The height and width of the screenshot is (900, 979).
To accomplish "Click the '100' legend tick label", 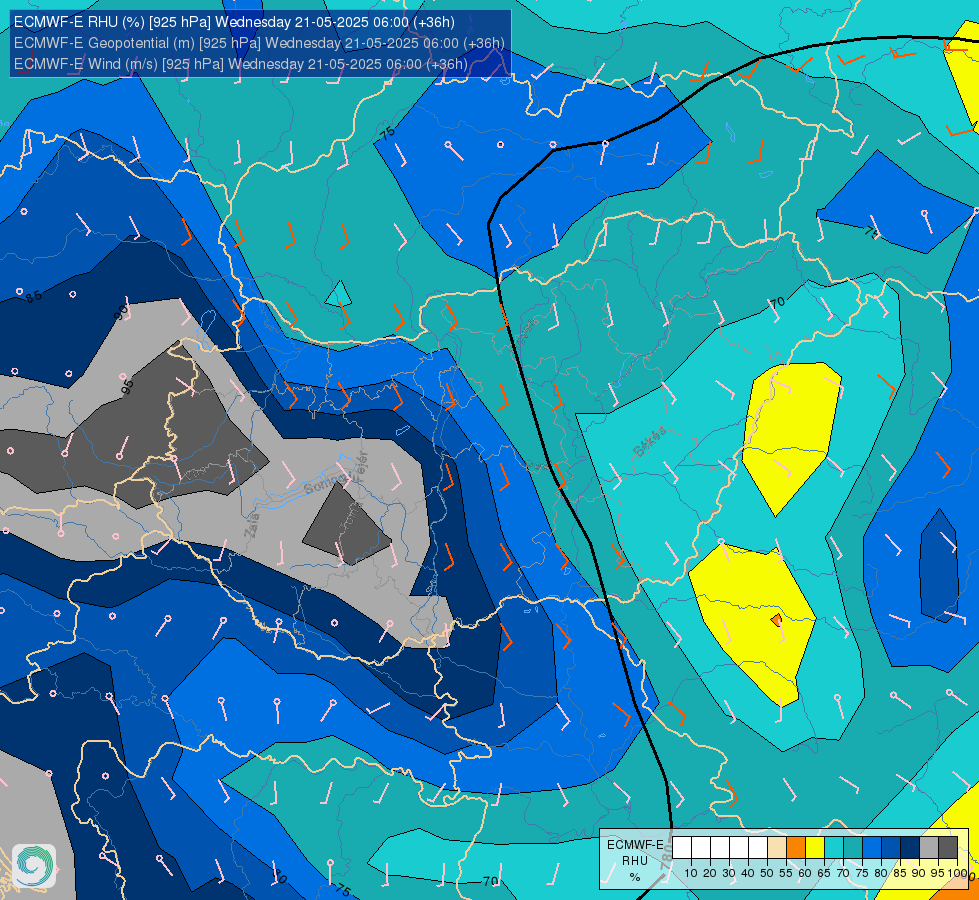I will click(x=957, y=873).
